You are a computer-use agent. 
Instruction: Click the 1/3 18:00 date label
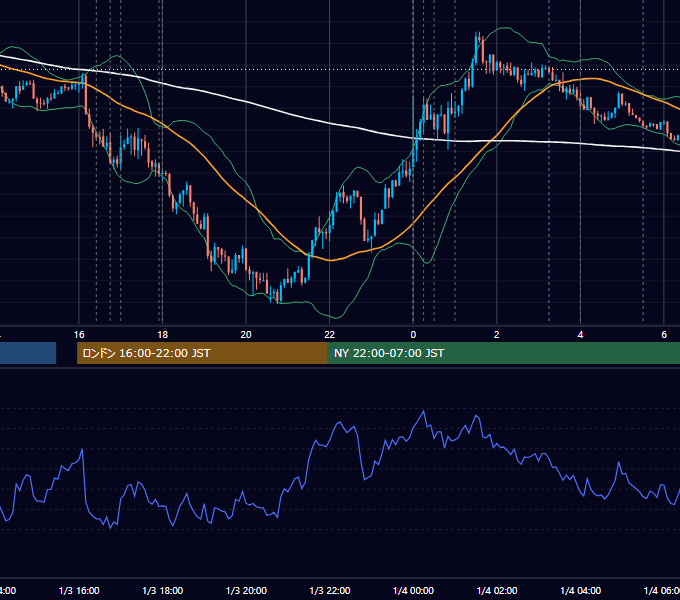[x=163, y=590]
